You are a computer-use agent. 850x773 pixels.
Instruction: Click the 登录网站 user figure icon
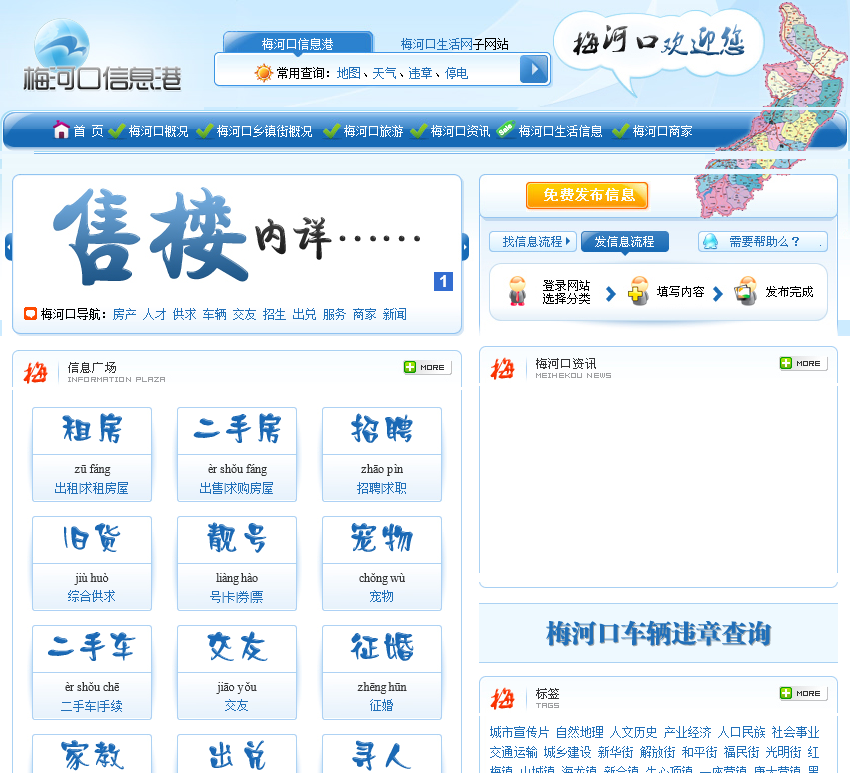pos(518,291)
